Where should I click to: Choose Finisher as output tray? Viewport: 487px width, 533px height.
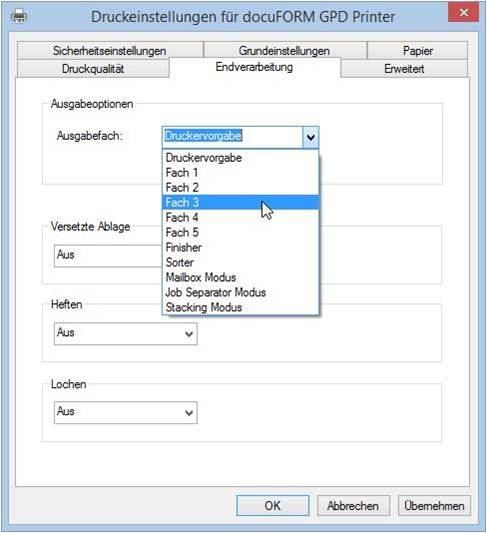pyautogui.click(x=241, y=247)
